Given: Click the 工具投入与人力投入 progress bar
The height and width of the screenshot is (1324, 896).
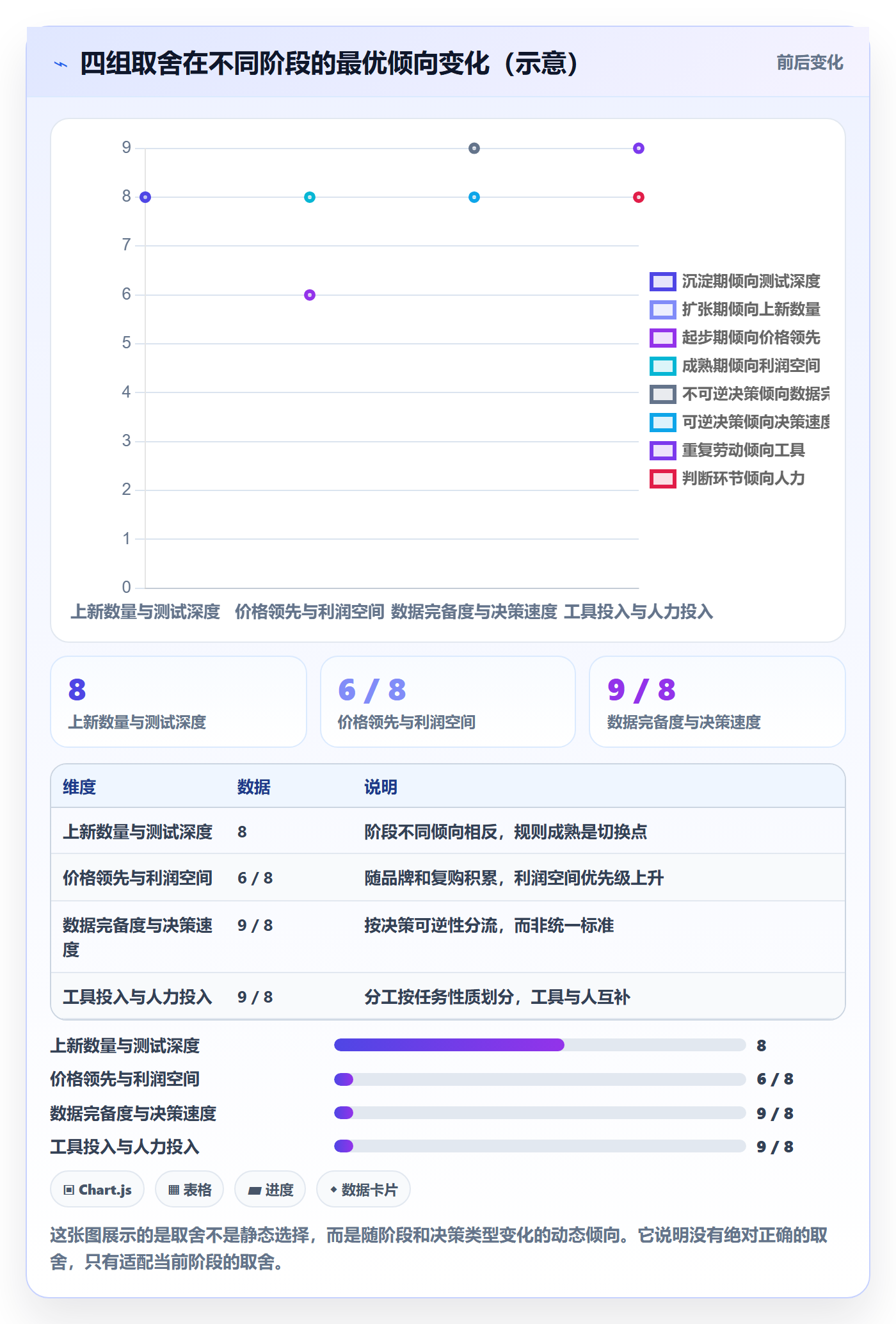Looking at the screenshot, I should [540, 1146].
